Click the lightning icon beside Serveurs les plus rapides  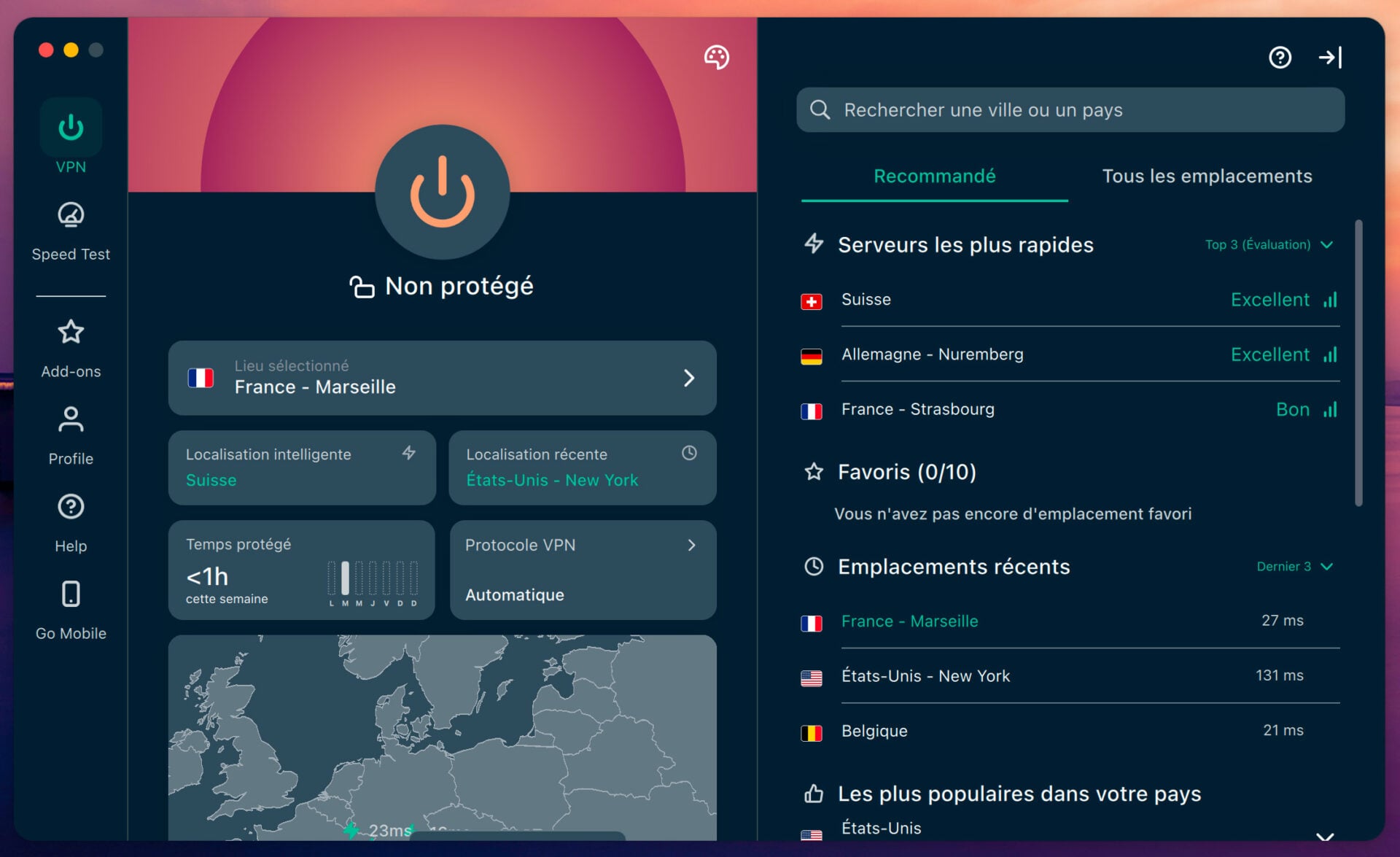pyautogui.click(x=814, y=244)
